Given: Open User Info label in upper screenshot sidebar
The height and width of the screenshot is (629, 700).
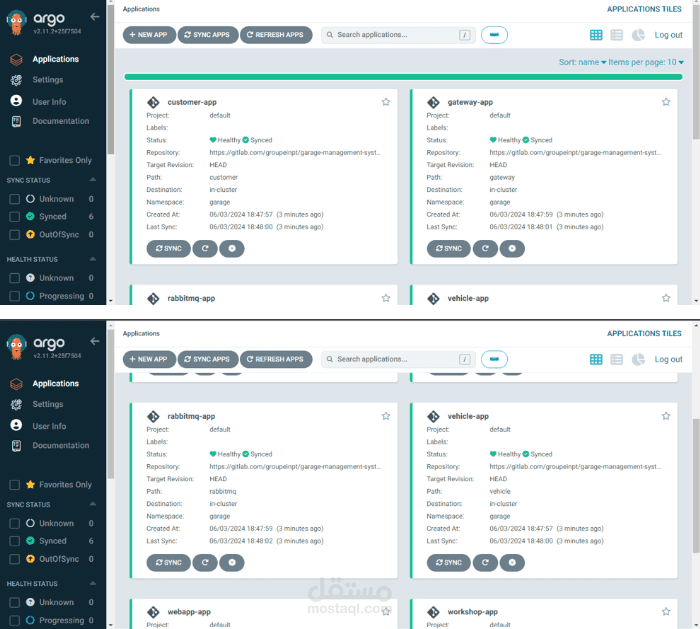Looking at the screenshot, I should pos(49,102).
